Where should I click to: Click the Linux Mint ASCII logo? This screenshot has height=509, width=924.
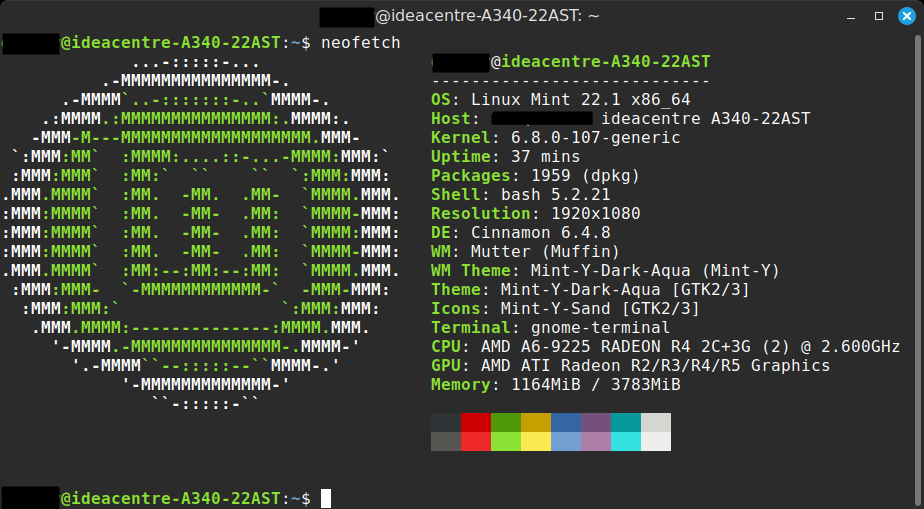(x=200, y=233)
